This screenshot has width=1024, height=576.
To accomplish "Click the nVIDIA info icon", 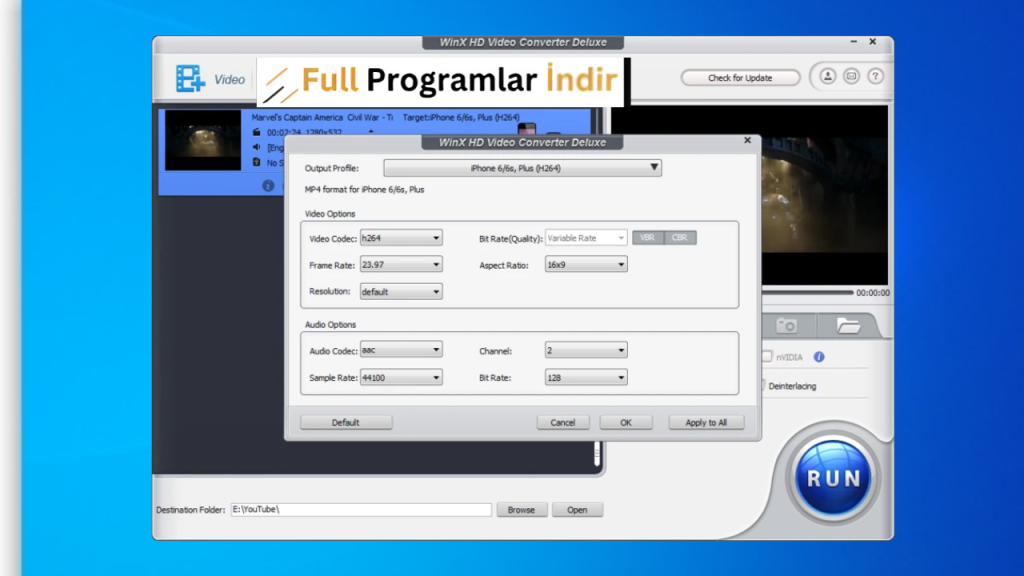I will tap(819, 357).
